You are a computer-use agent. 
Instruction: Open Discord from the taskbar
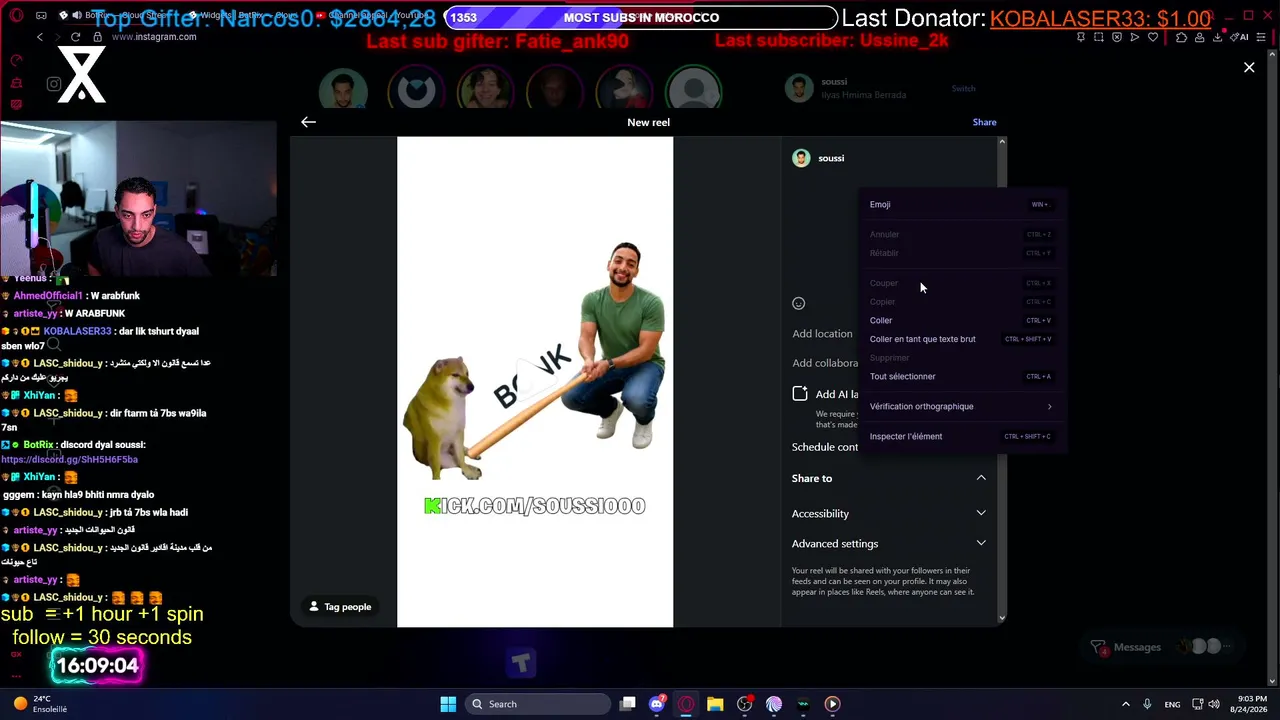point(656,704)
